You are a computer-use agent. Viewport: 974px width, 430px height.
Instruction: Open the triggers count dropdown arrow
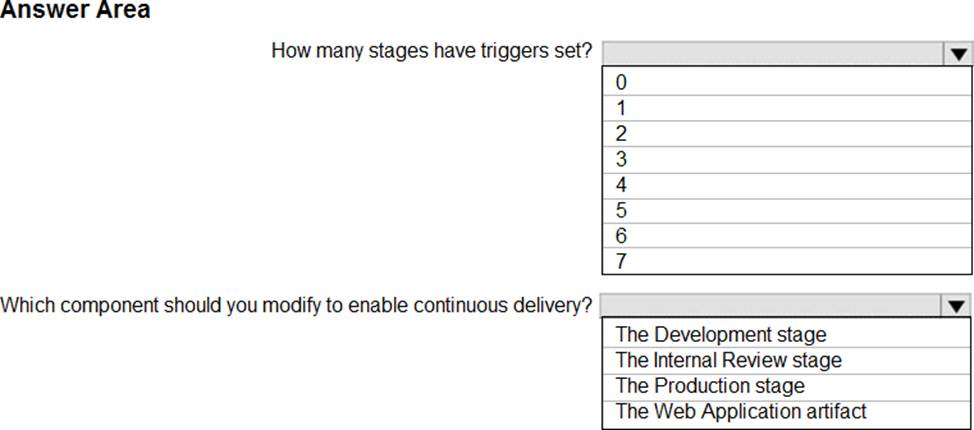pyautogui.click(x=955, y=54)
